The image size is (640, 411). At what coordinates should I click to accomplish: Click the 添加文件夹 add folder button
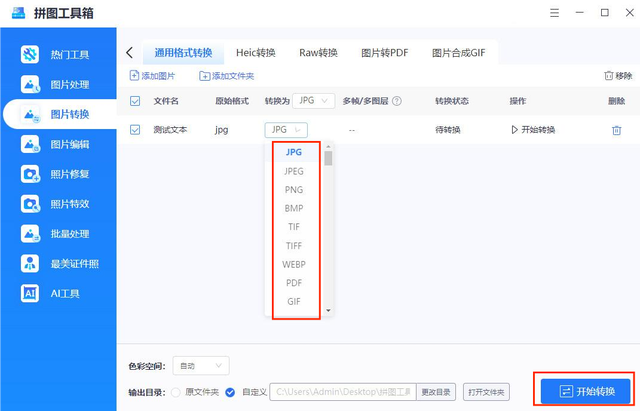[x=227, y=76]
